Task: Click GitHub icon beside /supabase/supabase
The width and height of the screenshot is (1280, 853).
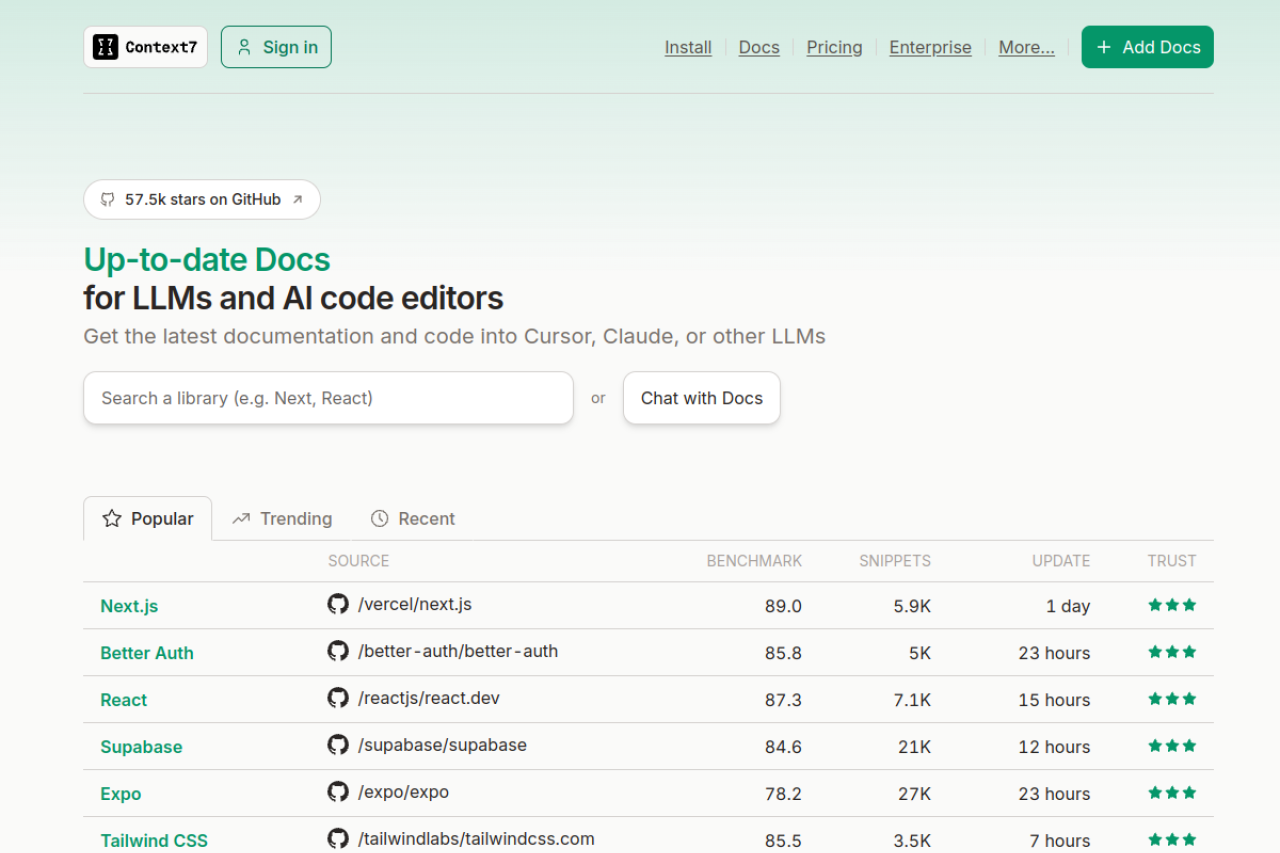Action: pos(338,745)
